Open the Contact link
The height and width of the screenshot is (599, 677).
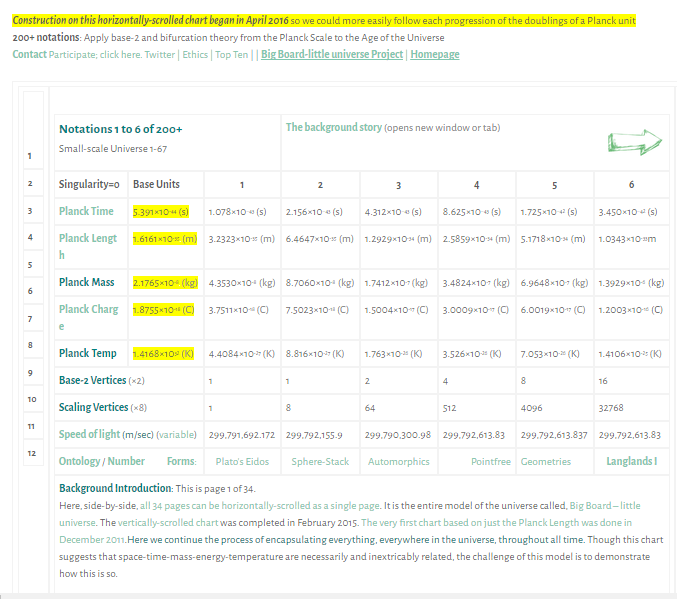point(29,54)
